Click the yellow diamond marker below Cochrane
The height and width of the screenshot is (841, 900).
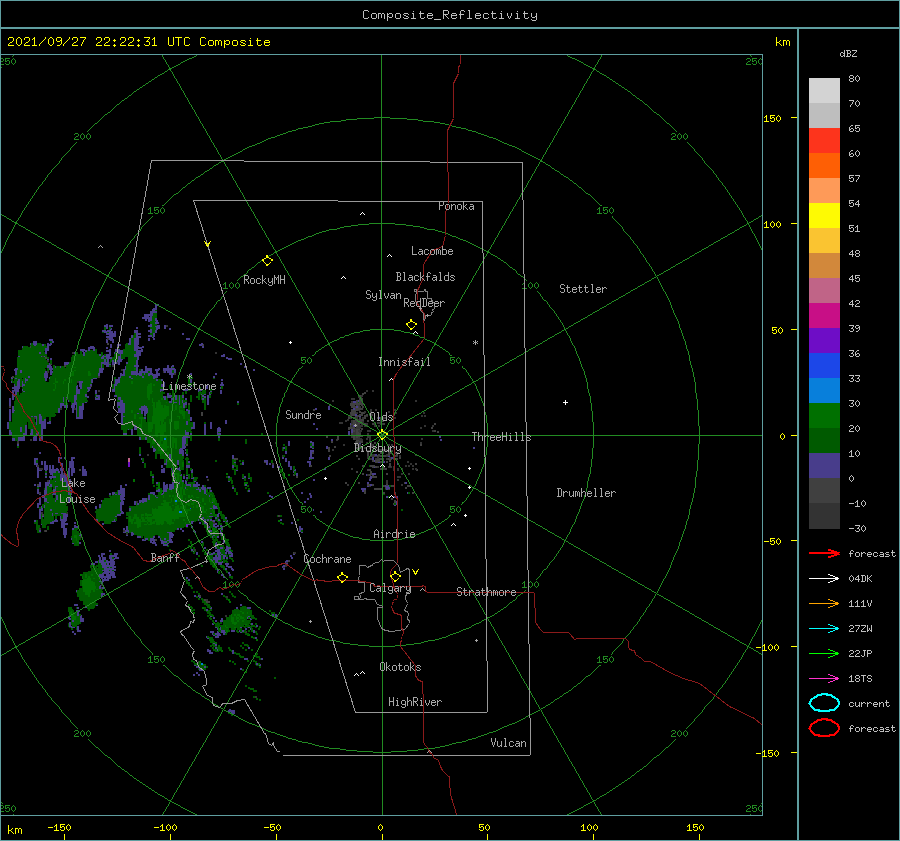pyautogui.click(x=342, y=577)
